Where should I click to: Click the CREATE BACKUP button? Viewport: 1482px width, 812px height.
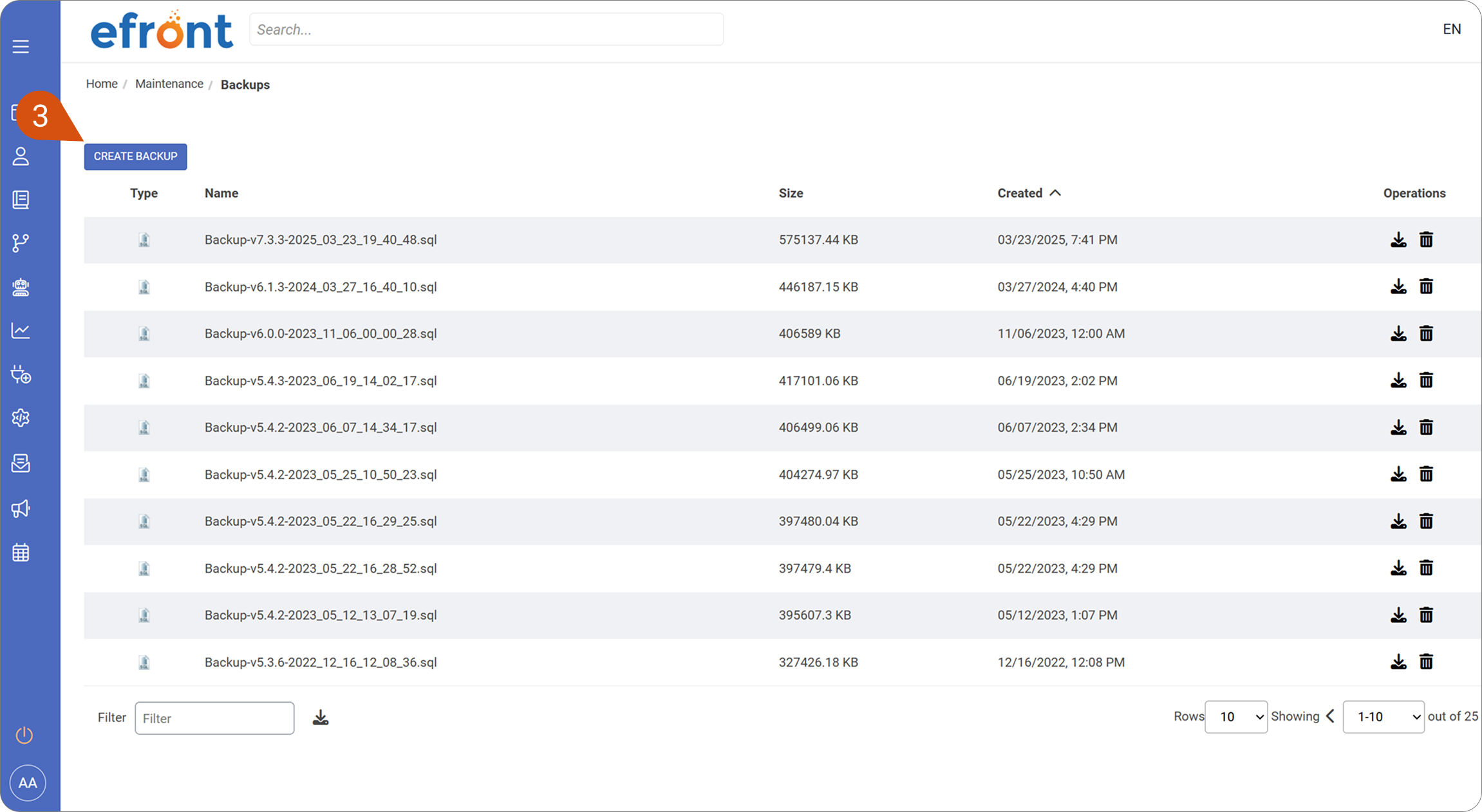135,156
